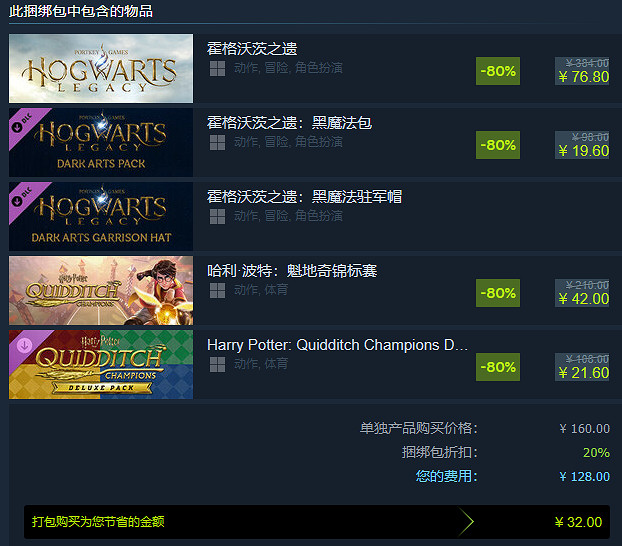Open 霍格沃茨之遗：黑魔法驻军帽 title link
The height and width of the screenshot is (546, 622).
pyautogui.click(x=304, y=197)
